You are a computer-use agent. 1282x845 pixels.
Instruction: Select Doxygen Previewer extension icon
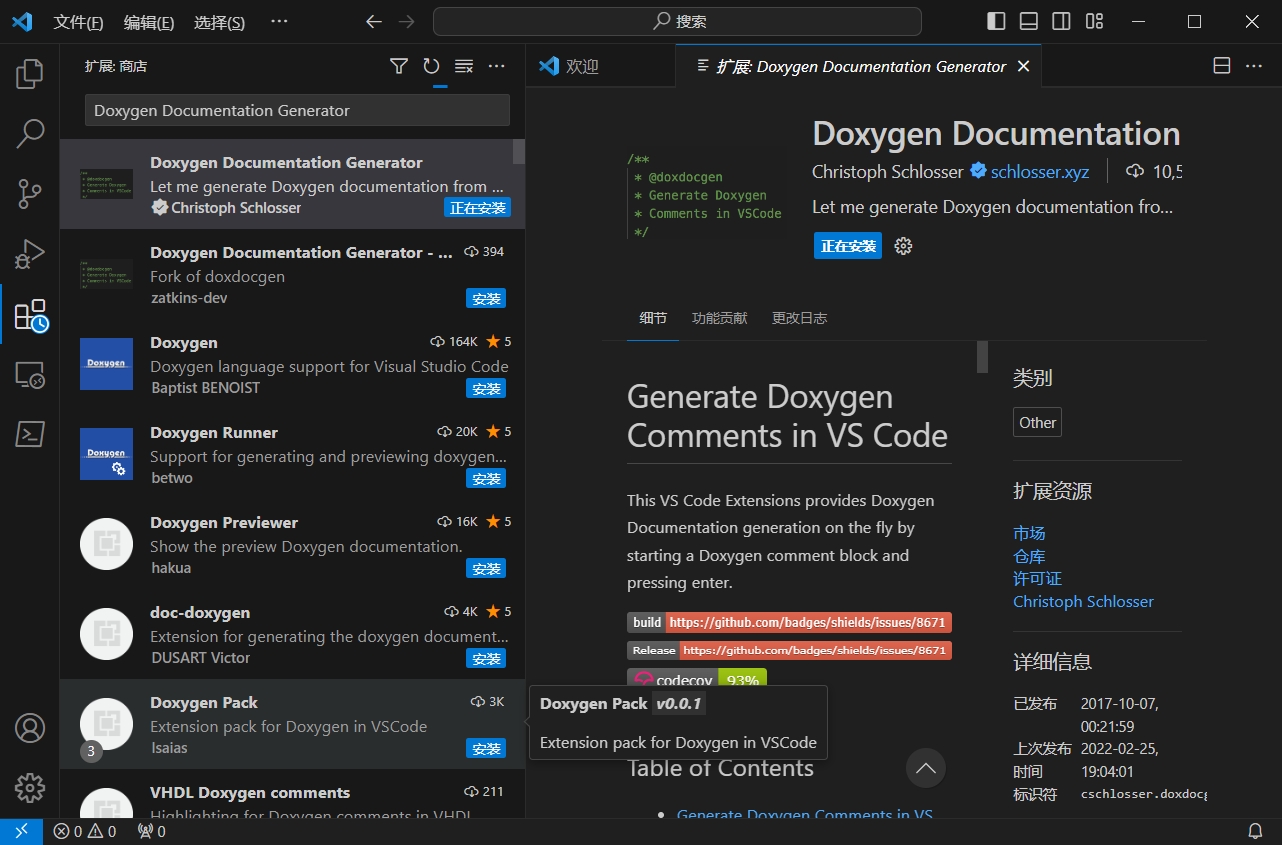coord(106,544)
